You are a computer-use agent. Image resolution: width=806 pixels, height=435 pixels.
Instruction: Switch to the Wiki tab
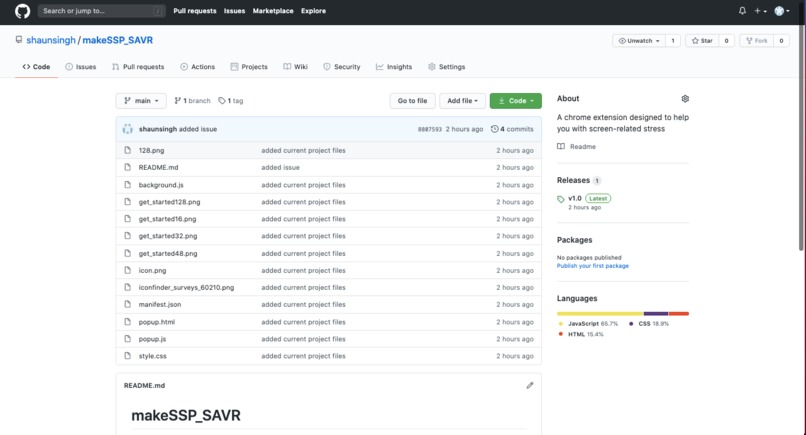pos(296,67)
